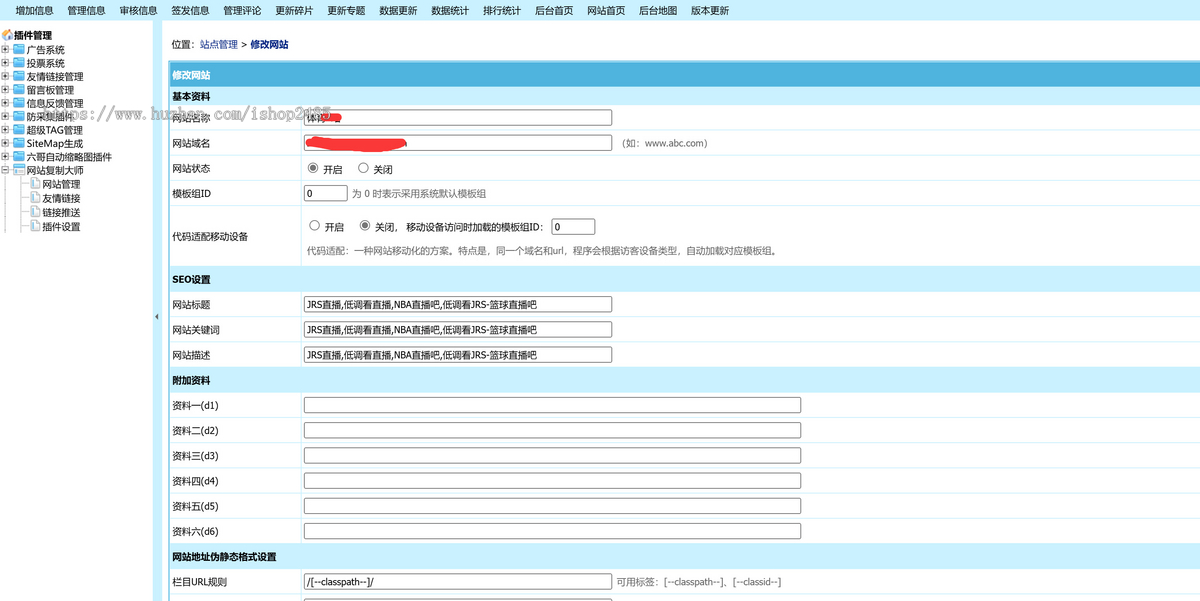
Task: Open the 增加信息 menu
Action: [x=34, y=11]
